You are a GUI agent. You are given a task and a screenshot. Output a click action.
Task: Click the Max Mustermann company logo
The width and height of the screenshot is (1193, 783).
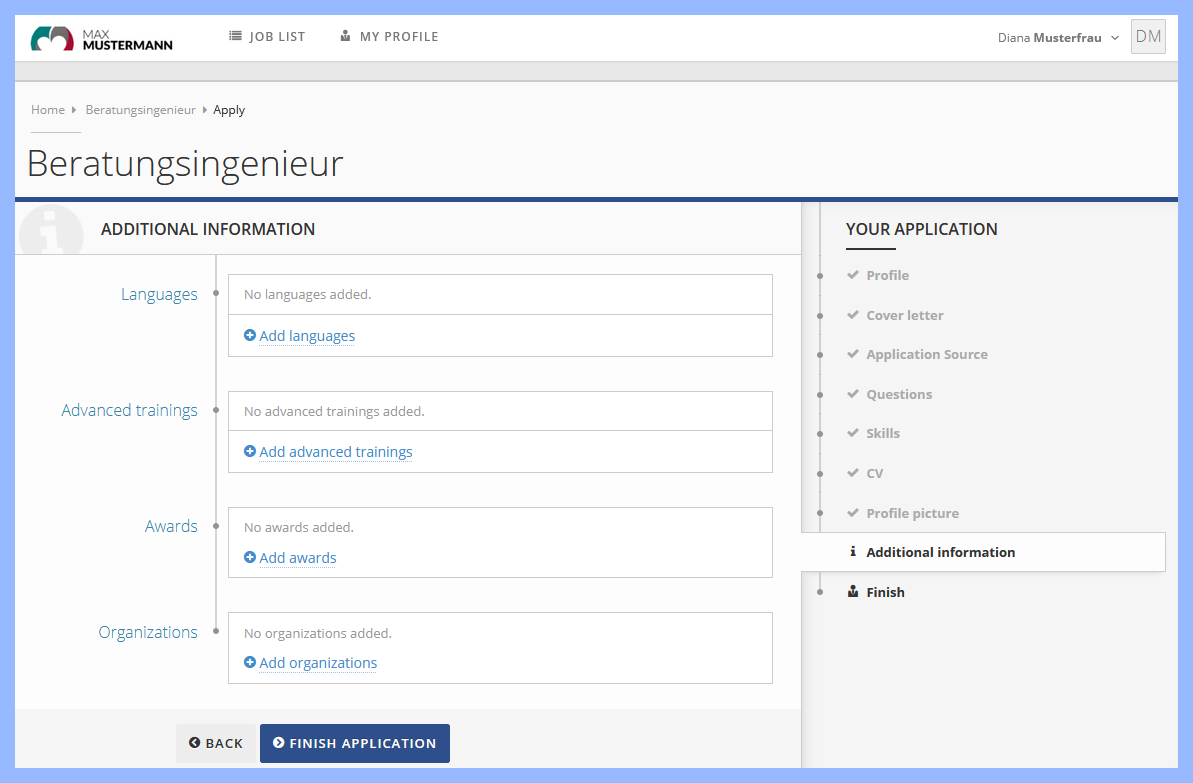pyautogui.click(x=100, y=37)
